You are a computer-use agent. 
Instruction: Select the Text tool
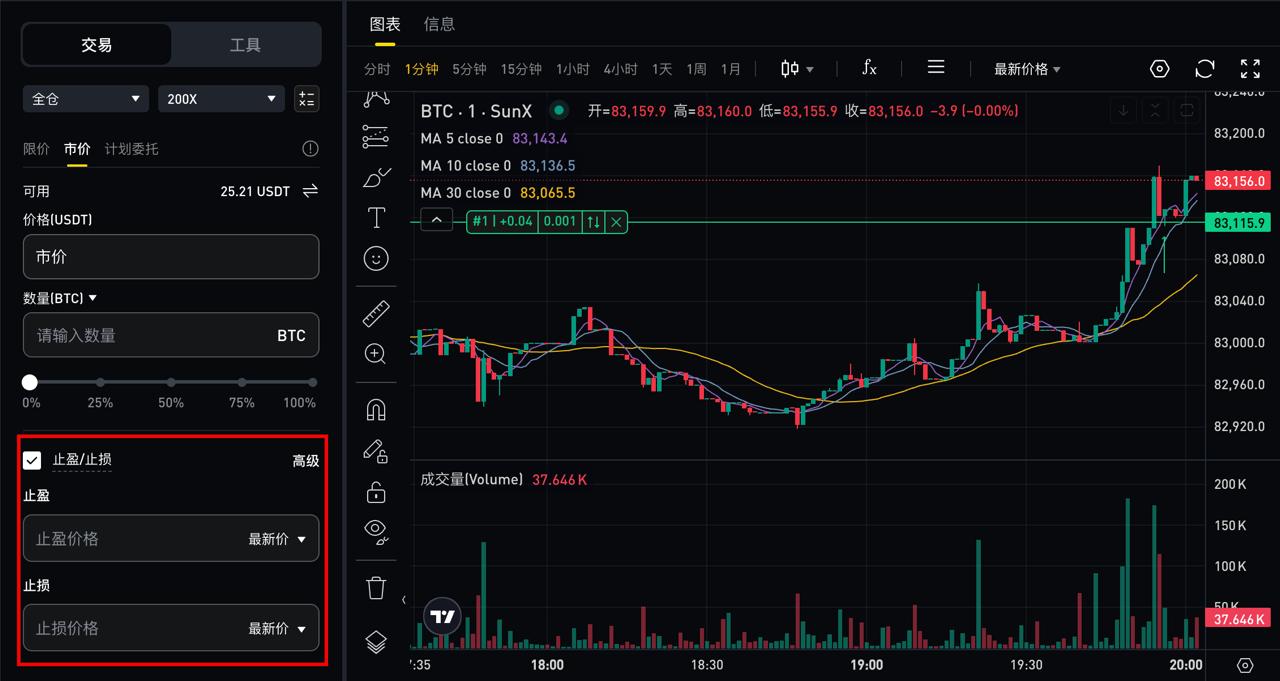click(x=376, y=217)
